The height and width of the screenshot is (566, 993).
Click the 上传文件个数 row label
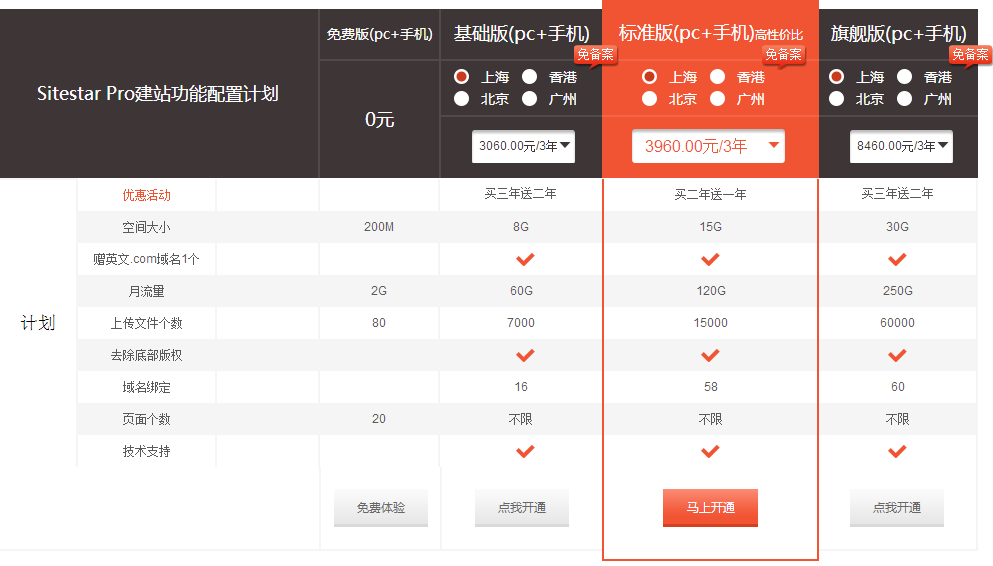click(146, 324)
